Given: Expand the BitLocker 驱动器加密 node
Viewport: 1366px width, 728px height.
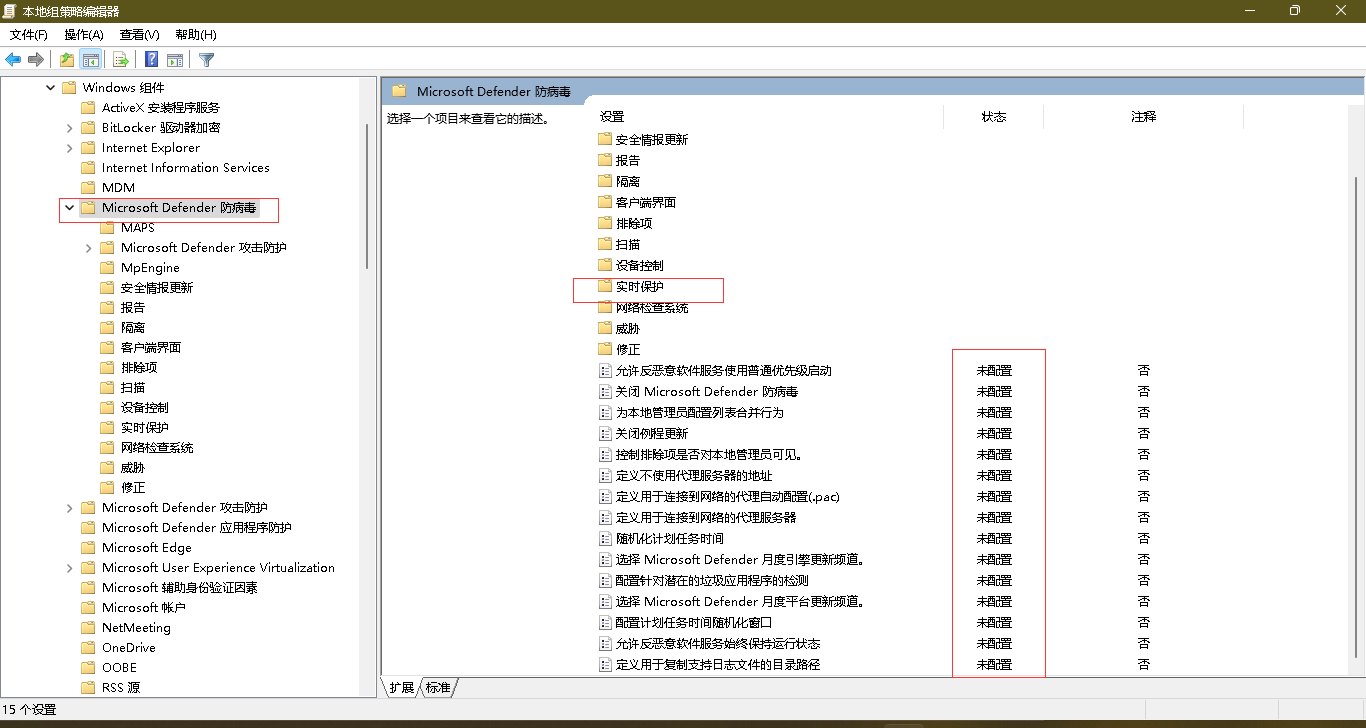Looking at the screenshot, I should pyautogui.click(x=69, y=128).
